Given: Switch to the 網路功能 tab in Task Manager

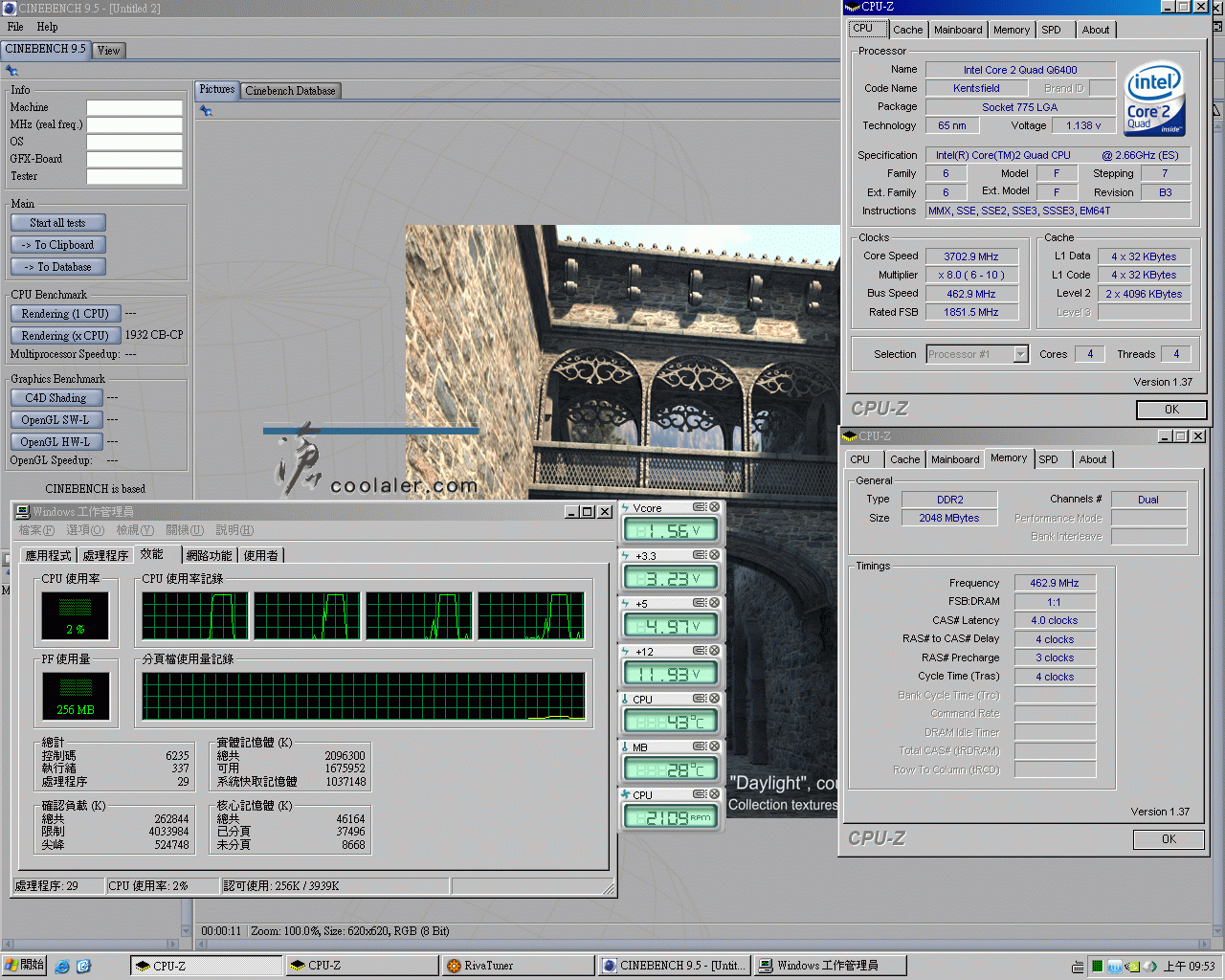Looking at the screenshot, I should click(x=210, y=555).
